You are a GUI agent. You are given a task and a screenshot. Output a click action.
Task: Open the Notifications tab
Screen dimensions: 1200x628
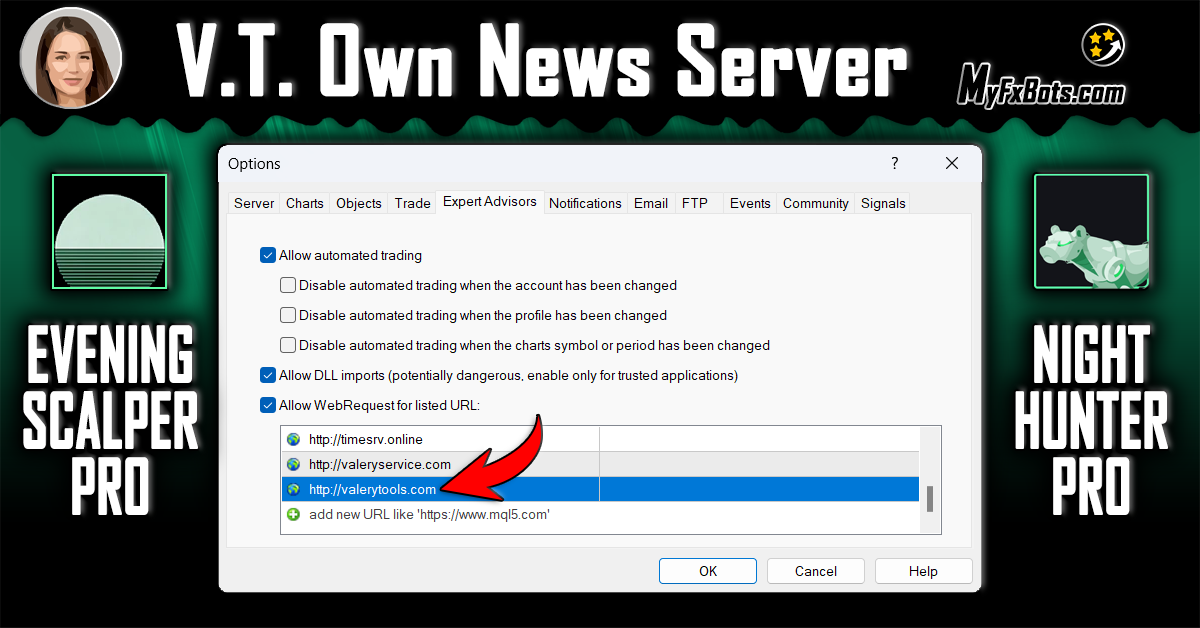coord(585,203)
